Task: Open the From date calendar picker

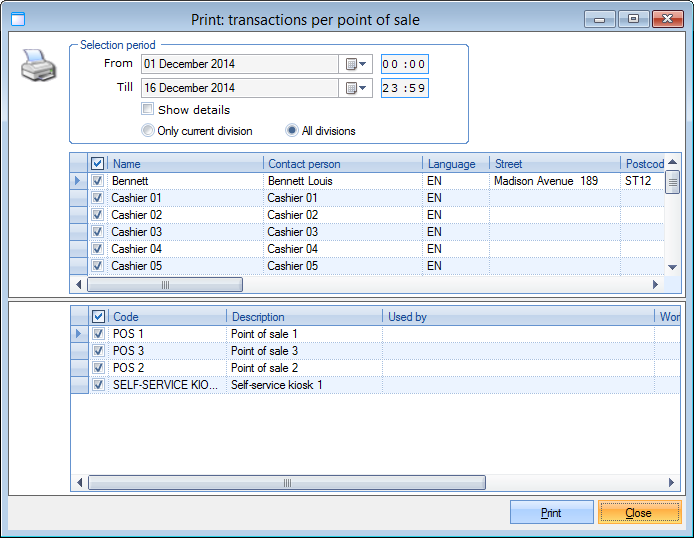Action: tap(356, 64)
